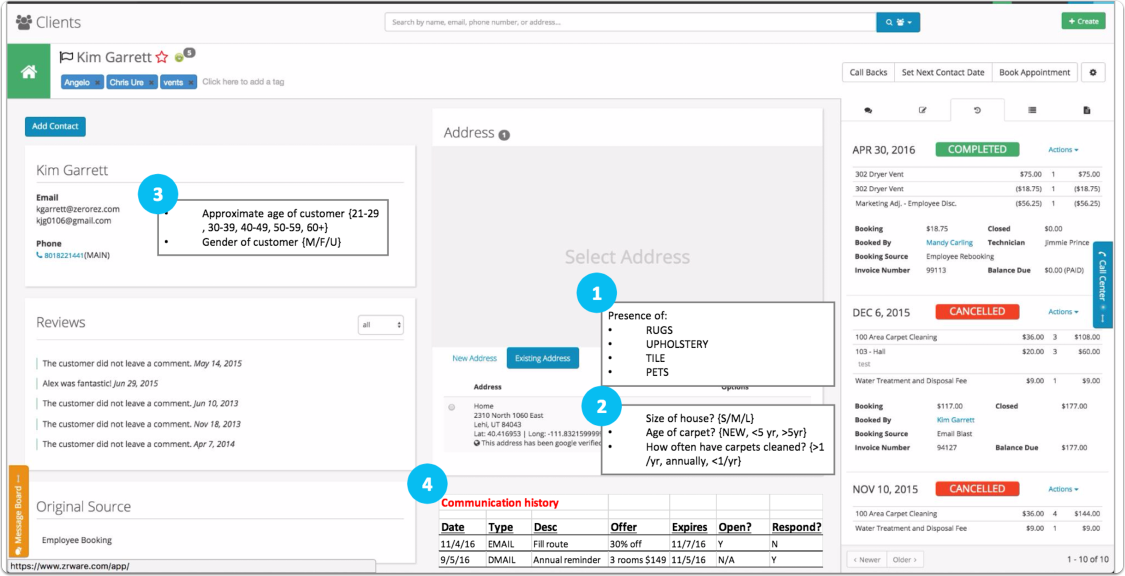Click the client search input field
The width and height of the screenshot is (1125, 576).
[631, 22]
